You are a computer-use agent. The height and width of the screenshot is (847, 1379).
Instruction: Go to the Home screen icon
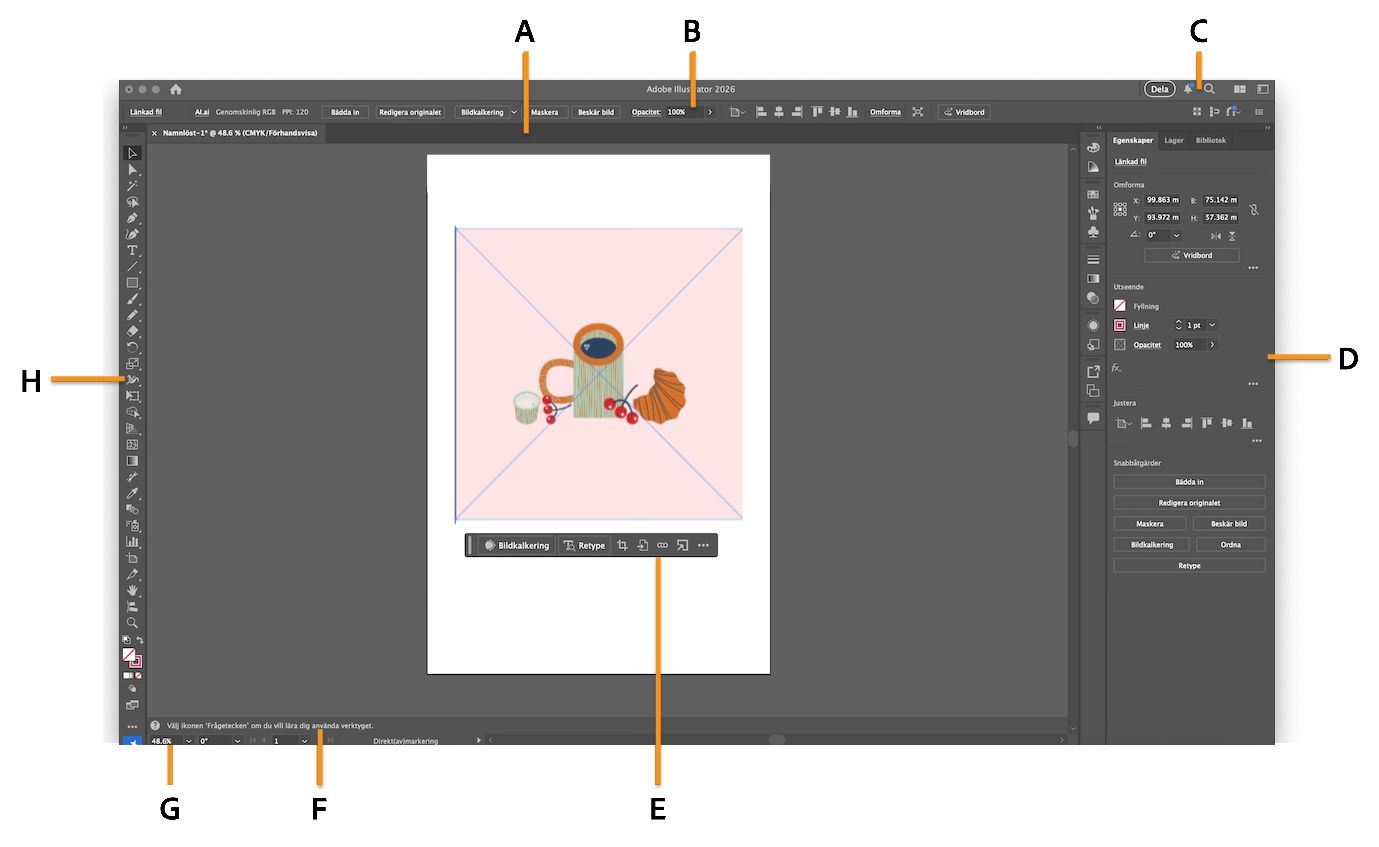(x=176, y=89)
